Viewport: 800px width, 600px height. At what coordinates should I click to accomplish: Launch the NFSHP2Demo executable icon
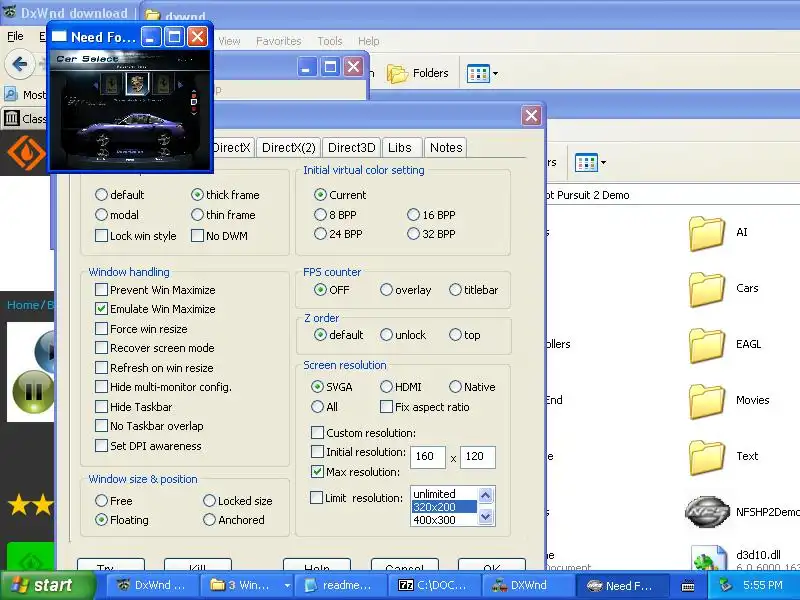coord(707,511)
